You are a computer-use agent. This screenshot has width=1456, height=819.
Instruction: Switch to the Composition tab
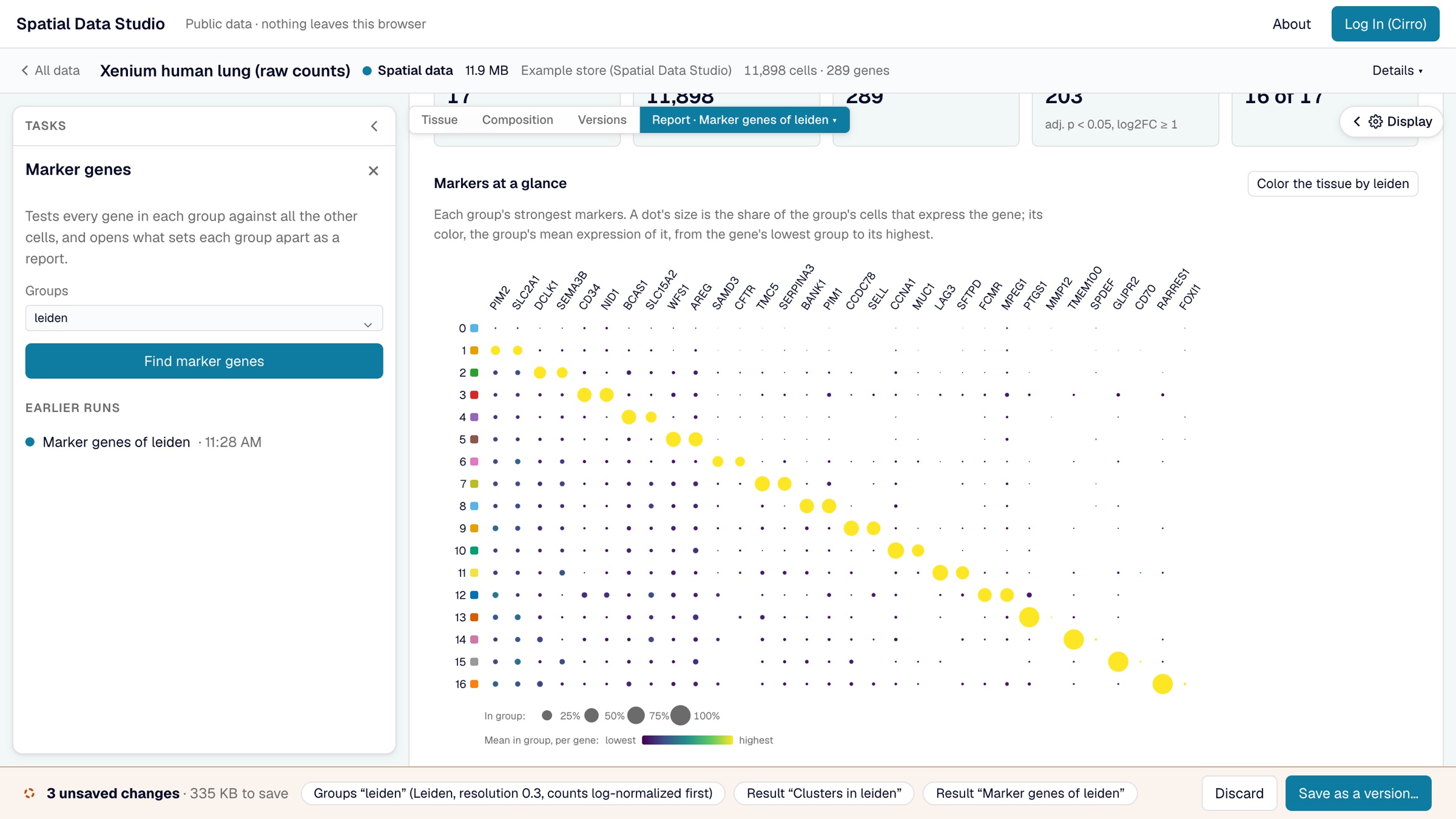[517, 120]
